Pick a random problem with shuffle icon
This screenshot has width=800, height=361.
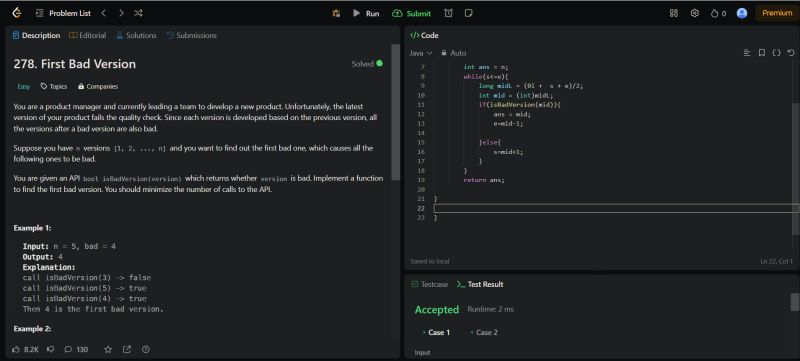[x=138, y=13]
